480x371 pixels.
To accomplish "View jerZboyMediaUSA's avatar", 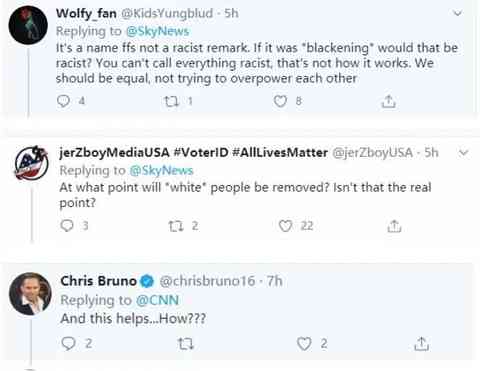I will pyautogui.click(x=31, y=163).
